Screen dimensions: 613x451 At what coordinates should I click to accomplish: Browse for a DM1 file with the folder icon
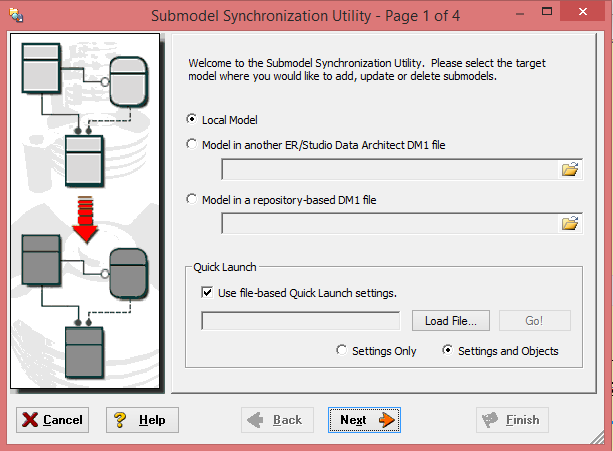[x=570, y=170]
